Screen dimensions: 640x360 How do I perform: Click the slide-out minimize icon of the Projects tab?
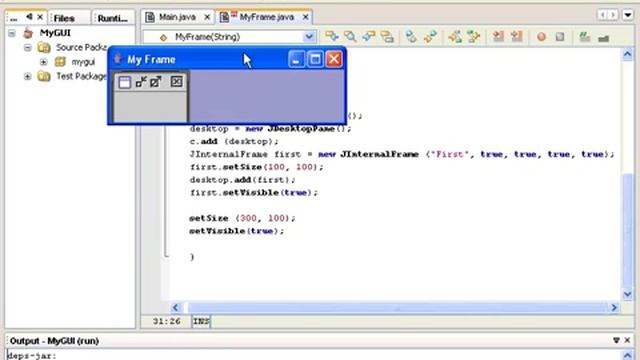(x=29, y=17)
